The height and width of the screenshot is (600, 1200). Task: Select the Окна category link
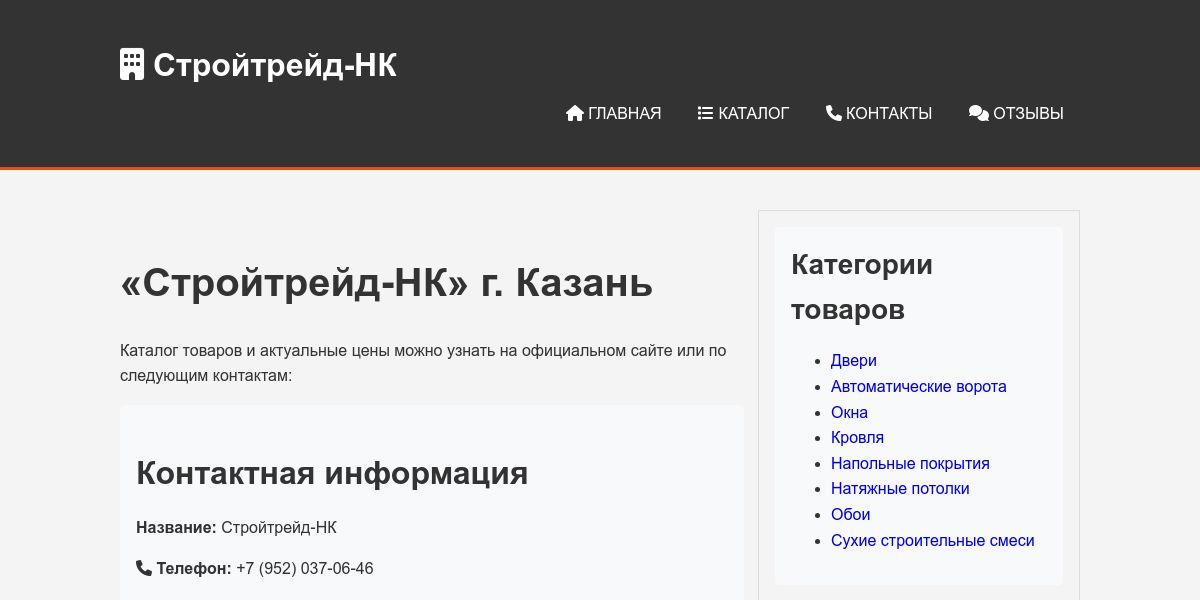[x=850, y=412]
